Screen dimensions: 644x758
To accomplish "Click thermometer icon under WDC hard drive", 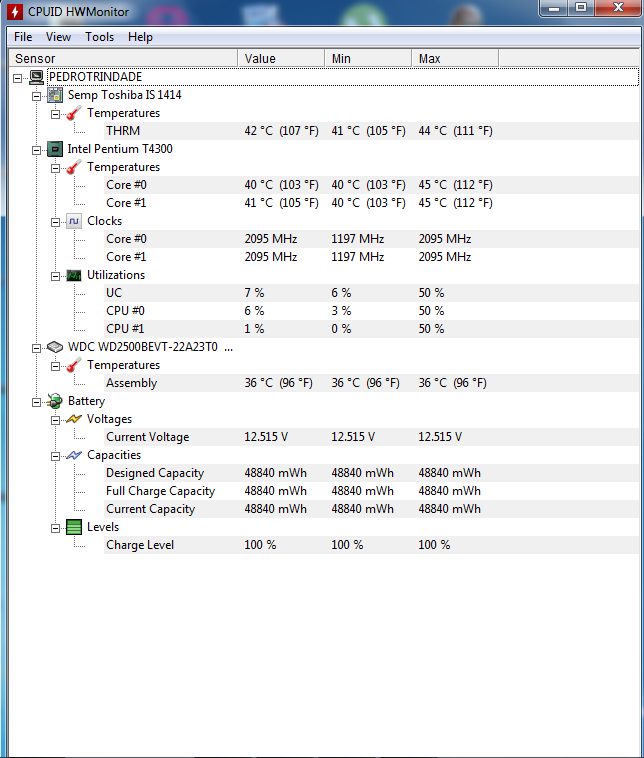I will coord(73,365).
